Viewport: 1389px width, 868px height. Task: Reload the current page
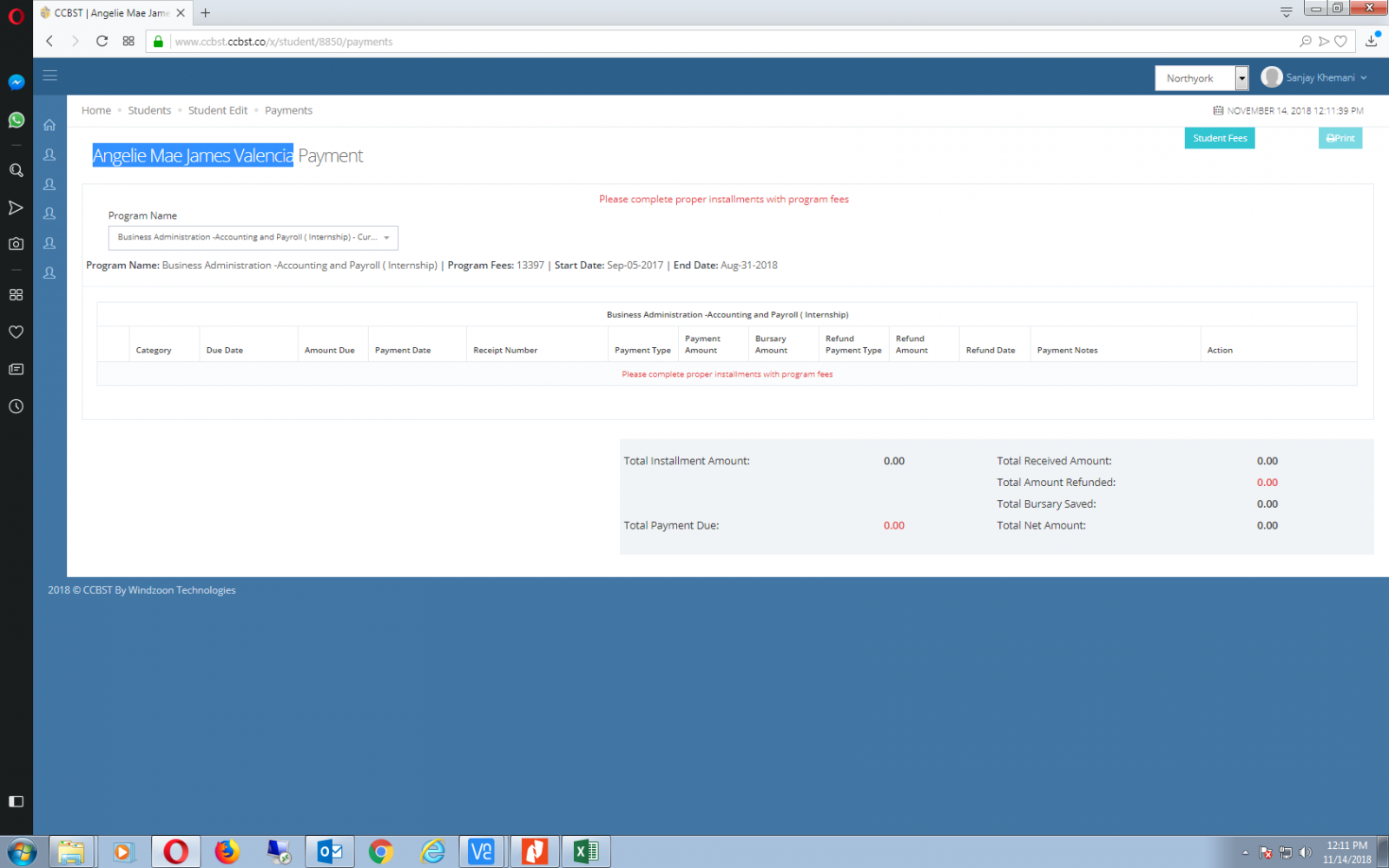[102, 41]
